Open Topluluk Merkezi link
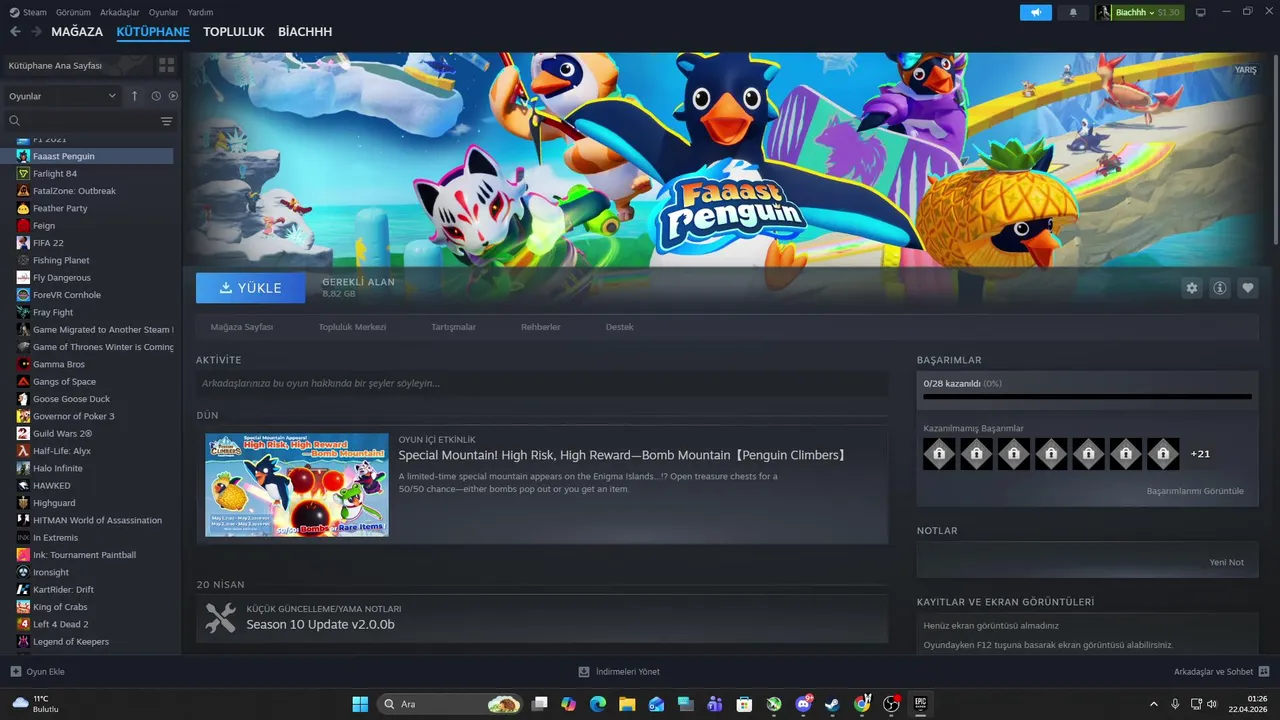This screenshot has height=720, width=1280. point(352,327)
